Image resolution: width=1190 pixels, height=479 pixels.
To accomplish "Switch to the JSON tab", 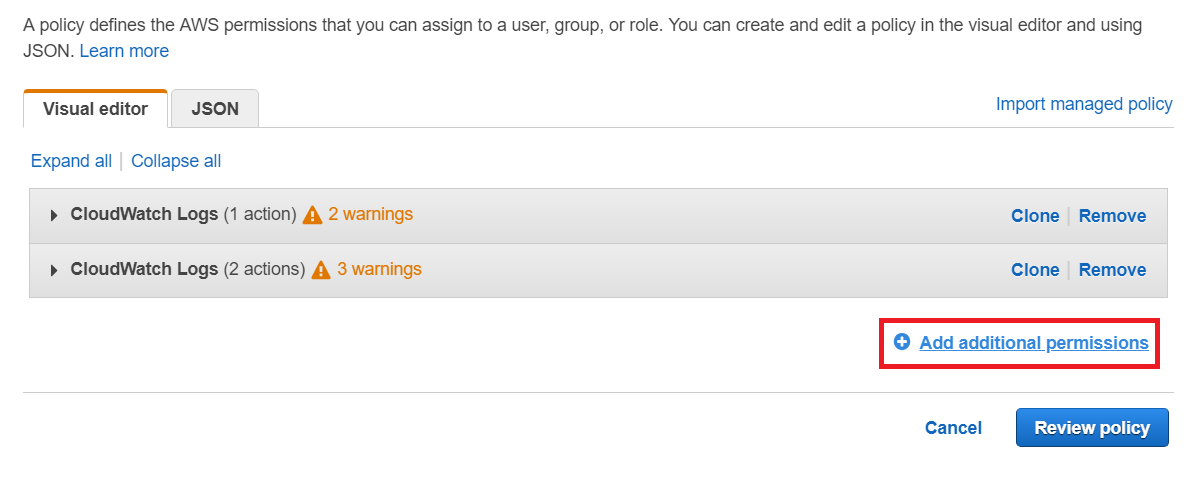I will point(215,109).
